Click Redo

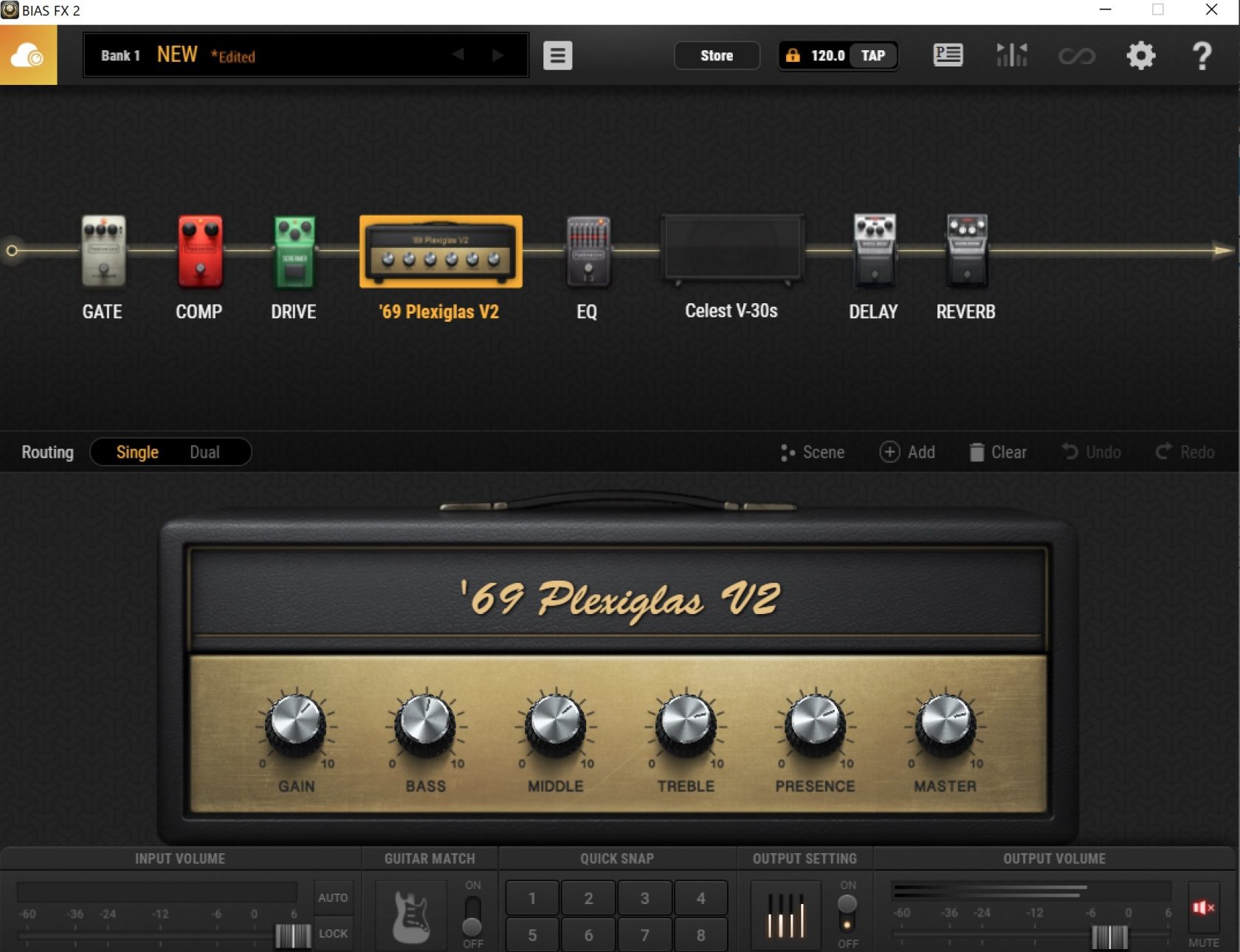(x=1185, y=452)
